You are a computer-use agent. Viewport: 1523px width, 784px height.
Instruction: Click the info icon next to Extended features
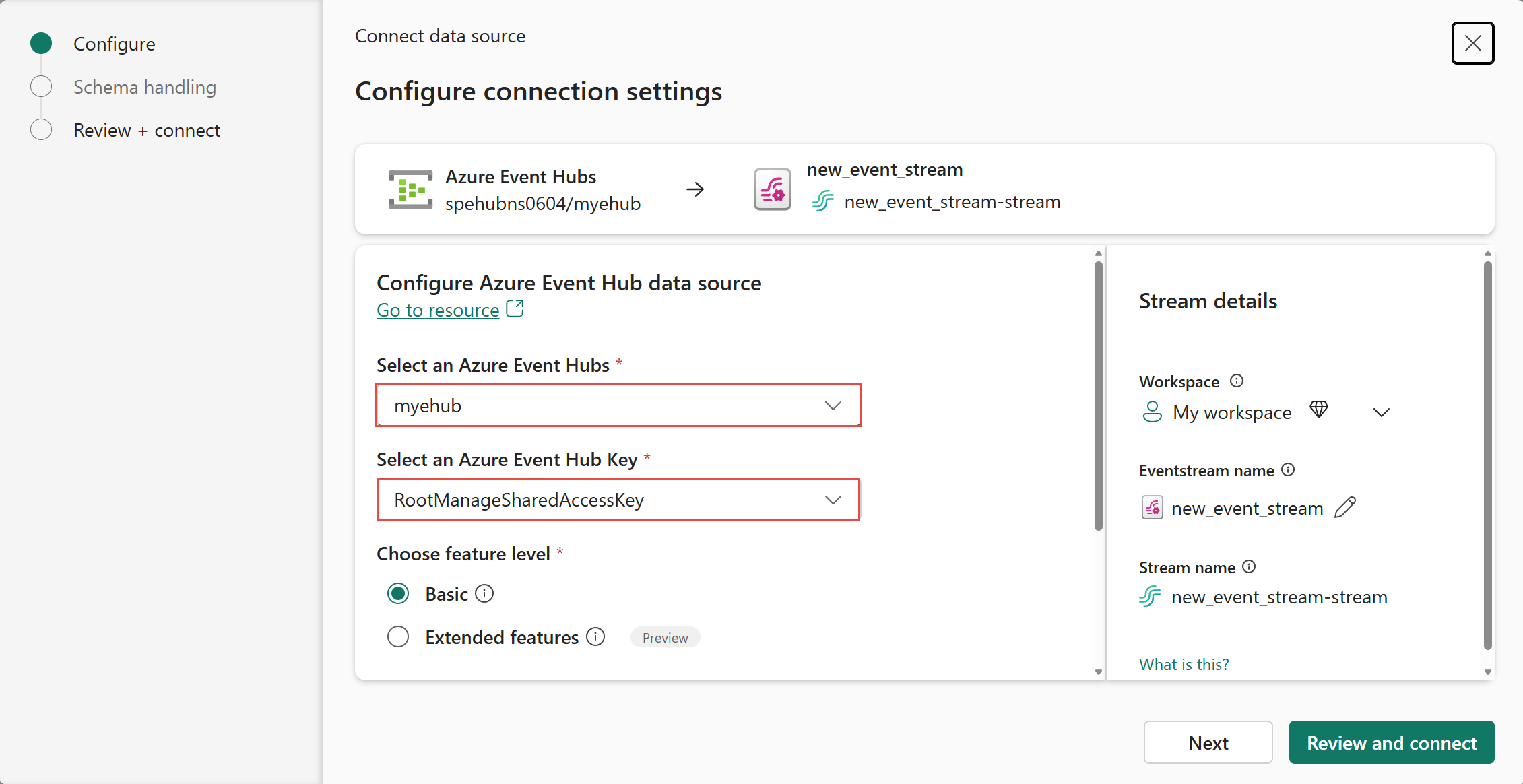[x=595, y=637]
